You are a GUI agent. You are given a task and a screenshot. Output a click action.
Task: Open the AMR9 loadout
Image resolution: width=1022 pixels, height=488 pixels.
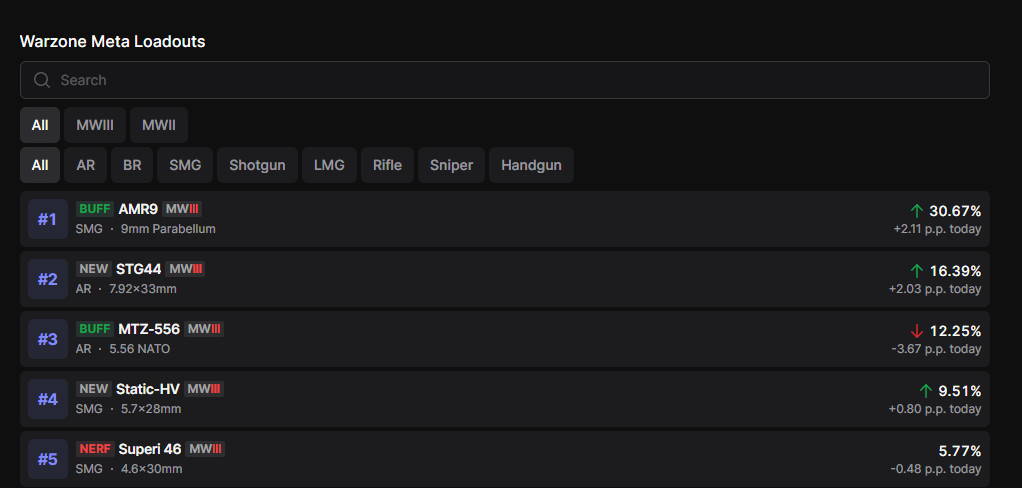tap(504, 219)
